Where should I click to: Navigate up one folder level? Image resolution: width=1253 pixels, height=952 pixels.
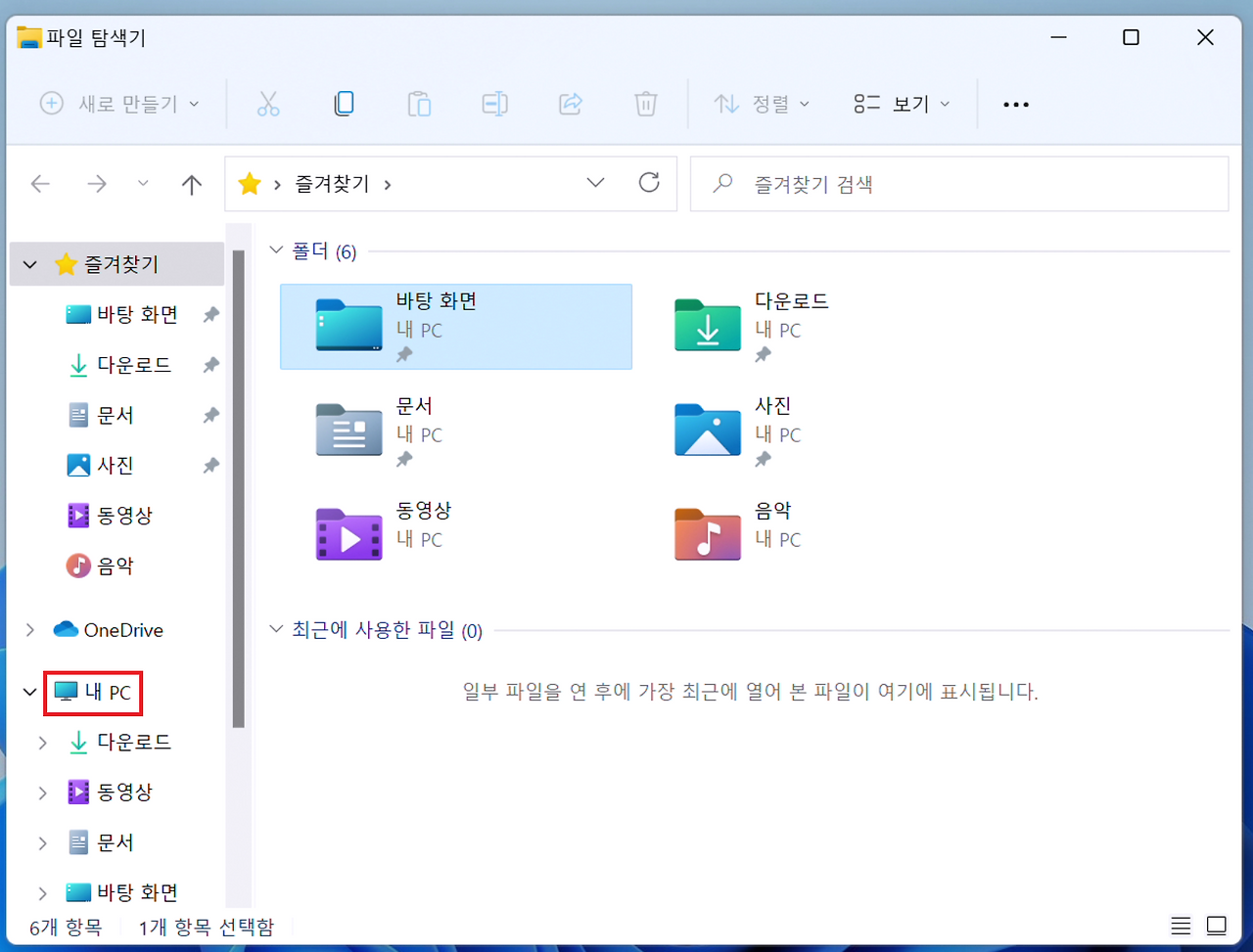(191, 183)
